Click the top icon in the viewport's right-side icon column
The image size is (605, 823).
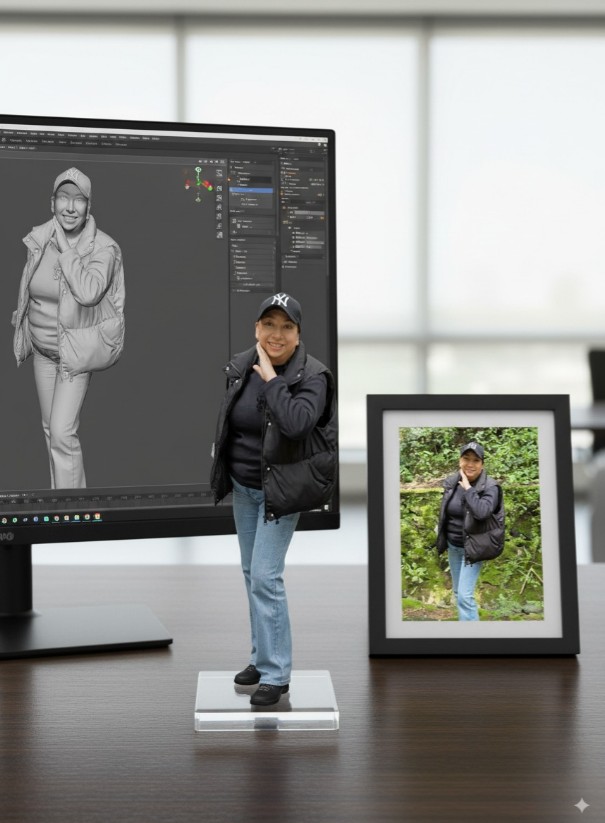click(219, 173)
